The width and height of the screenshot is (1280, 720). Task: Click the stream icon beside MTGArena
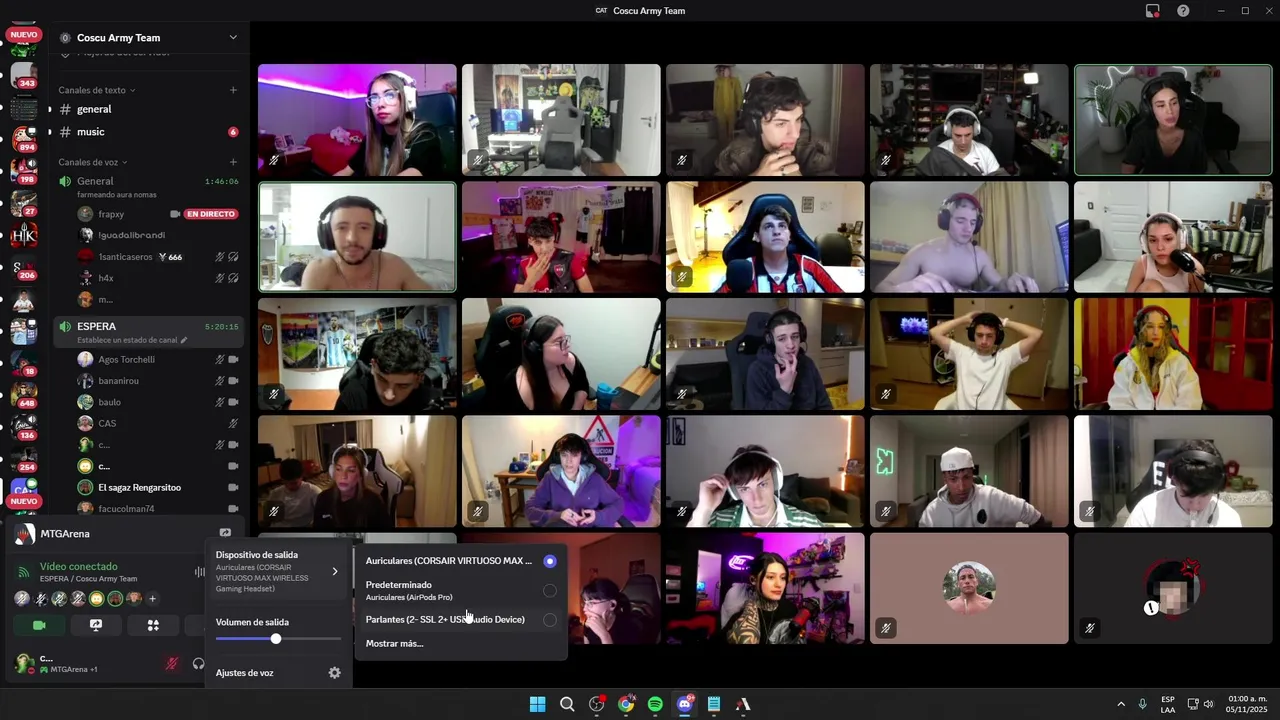(x=225, y=533)
